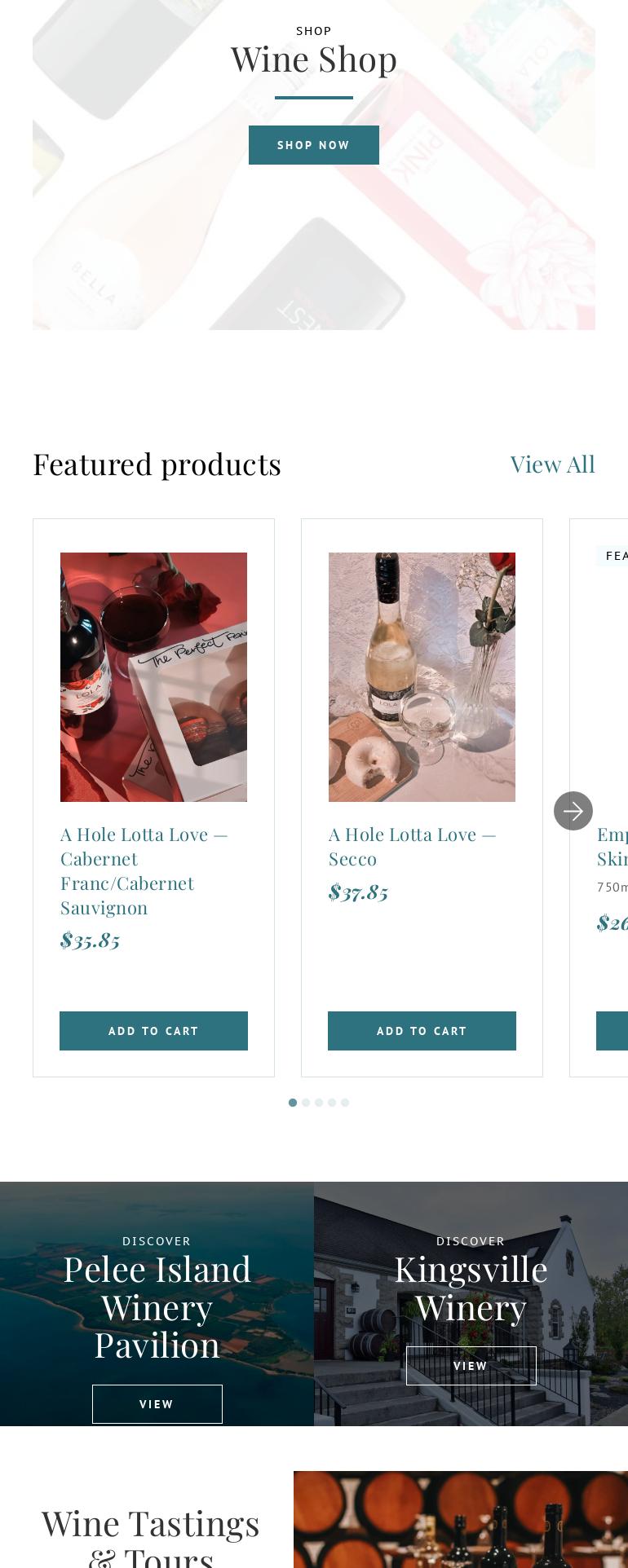
Task: View the Pelee Island Winery Pavilion
Action: tap(157, 1404)
